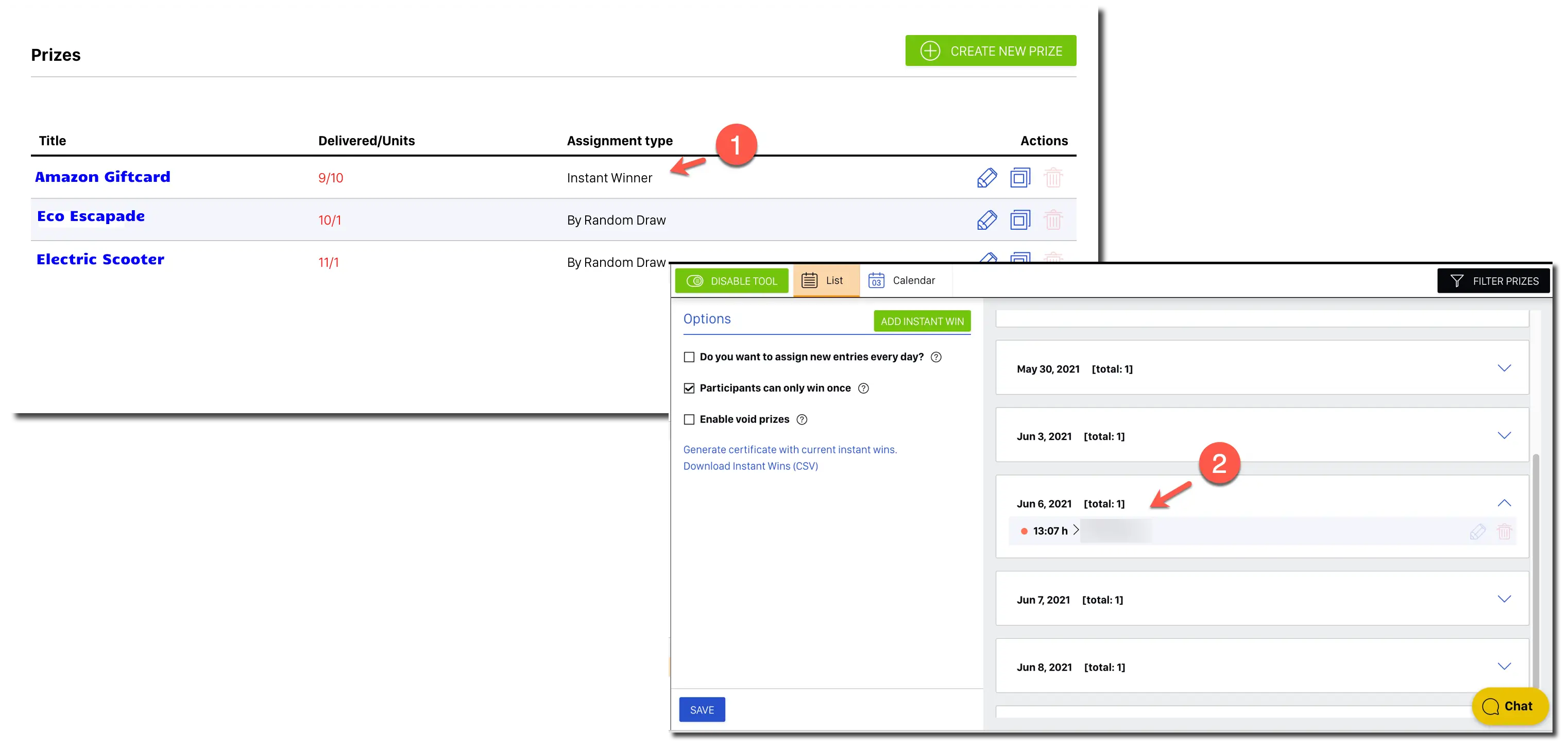Delete the Amazon Giftcard prize
The width and height of the screenshot is (1568, 748).
(x=1053, y=178)
